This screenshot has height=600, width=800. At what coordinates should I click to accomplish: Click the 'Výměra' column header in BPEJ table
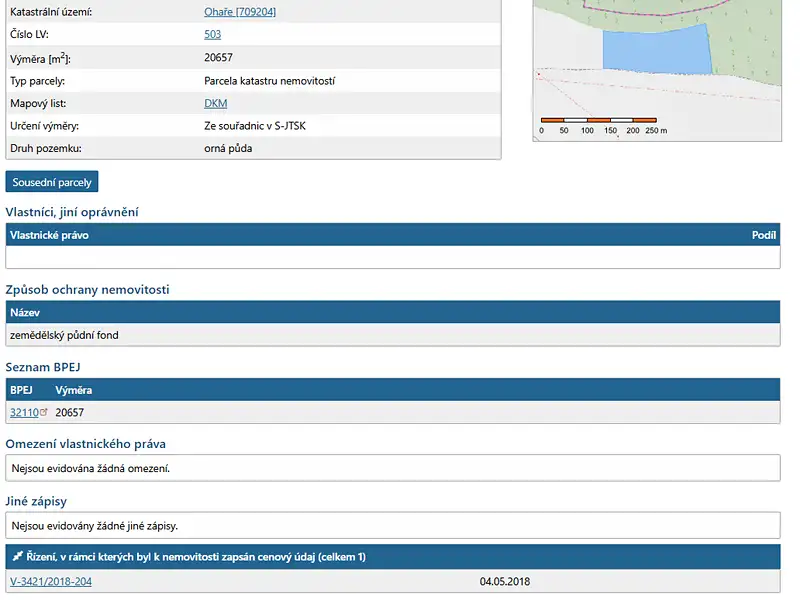tap(73, 390)
